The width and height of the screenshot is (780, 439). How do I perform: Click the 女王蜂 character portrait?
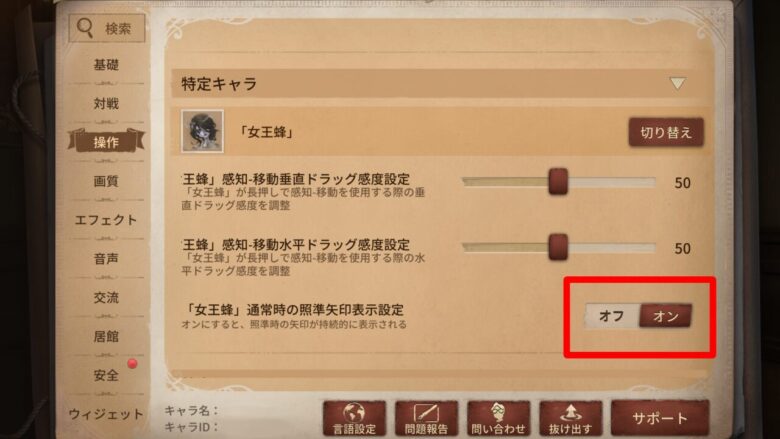[202, 131]
